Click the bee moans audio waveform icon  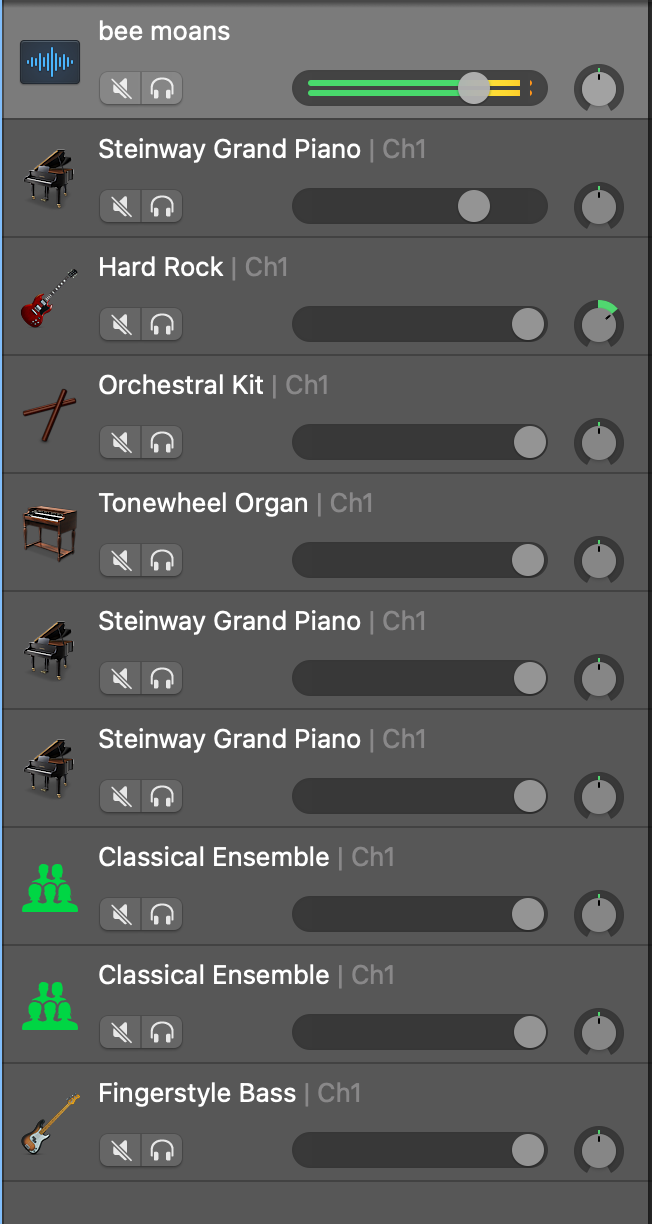coord(50,63)
